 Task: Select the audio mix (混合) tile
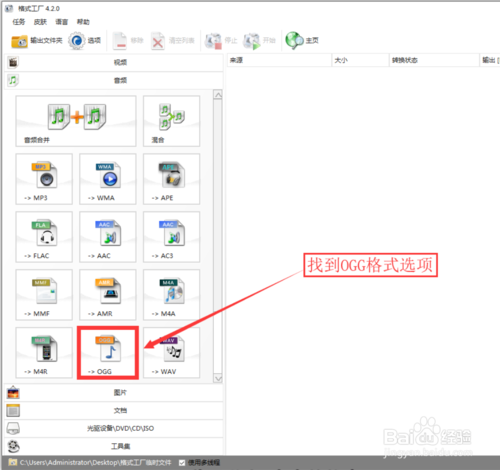click(x=172, y=121)
